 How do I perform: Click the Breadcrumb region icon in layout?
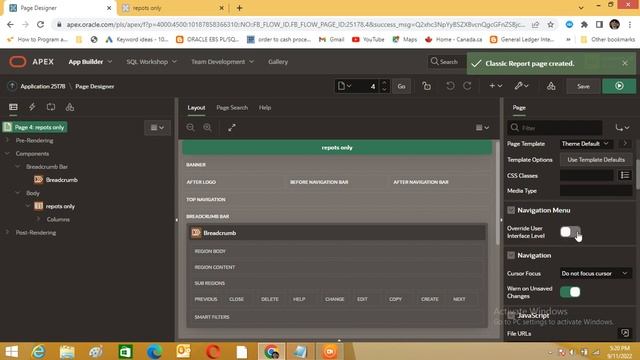(x=196, y=233)
